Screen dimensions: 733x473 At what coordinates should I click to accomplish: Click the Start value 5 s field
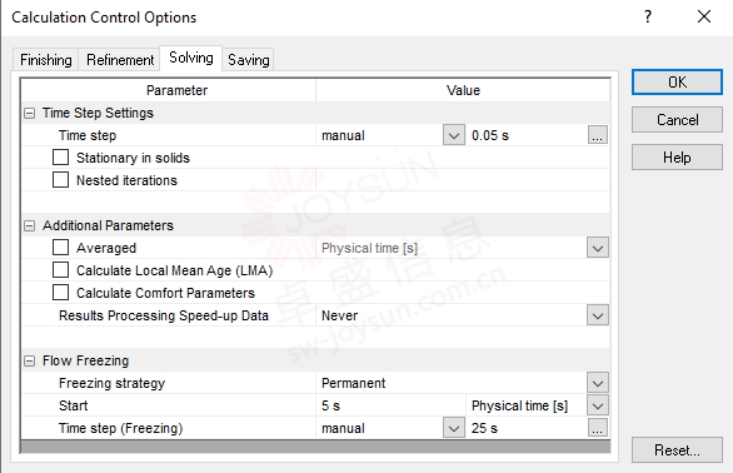[390, 405]
